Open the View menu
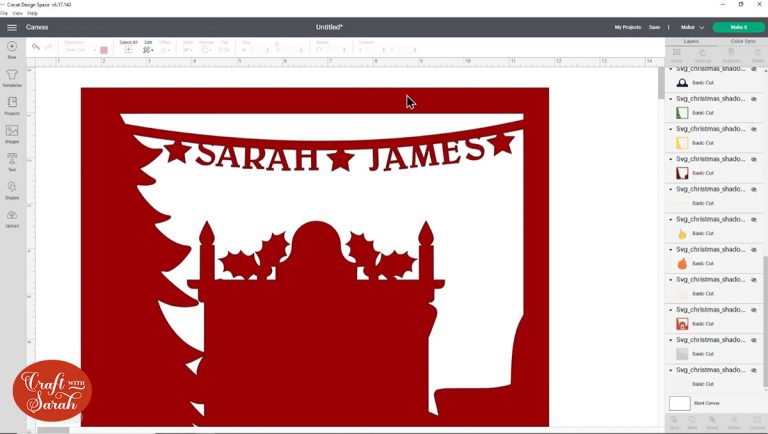Viewport: 768px width, 434px height. (x=18, y=13)
